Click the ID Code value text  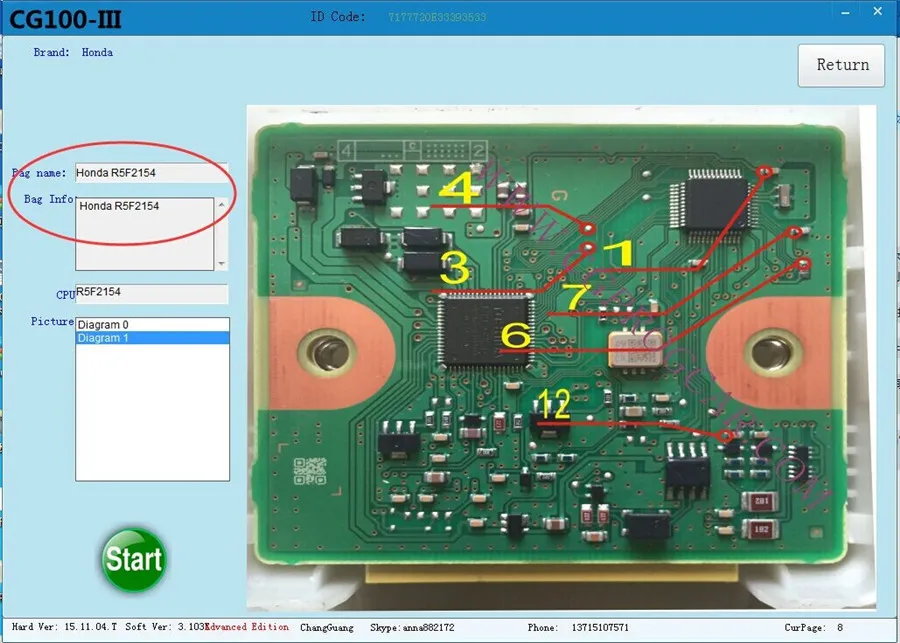pos(437,17)
